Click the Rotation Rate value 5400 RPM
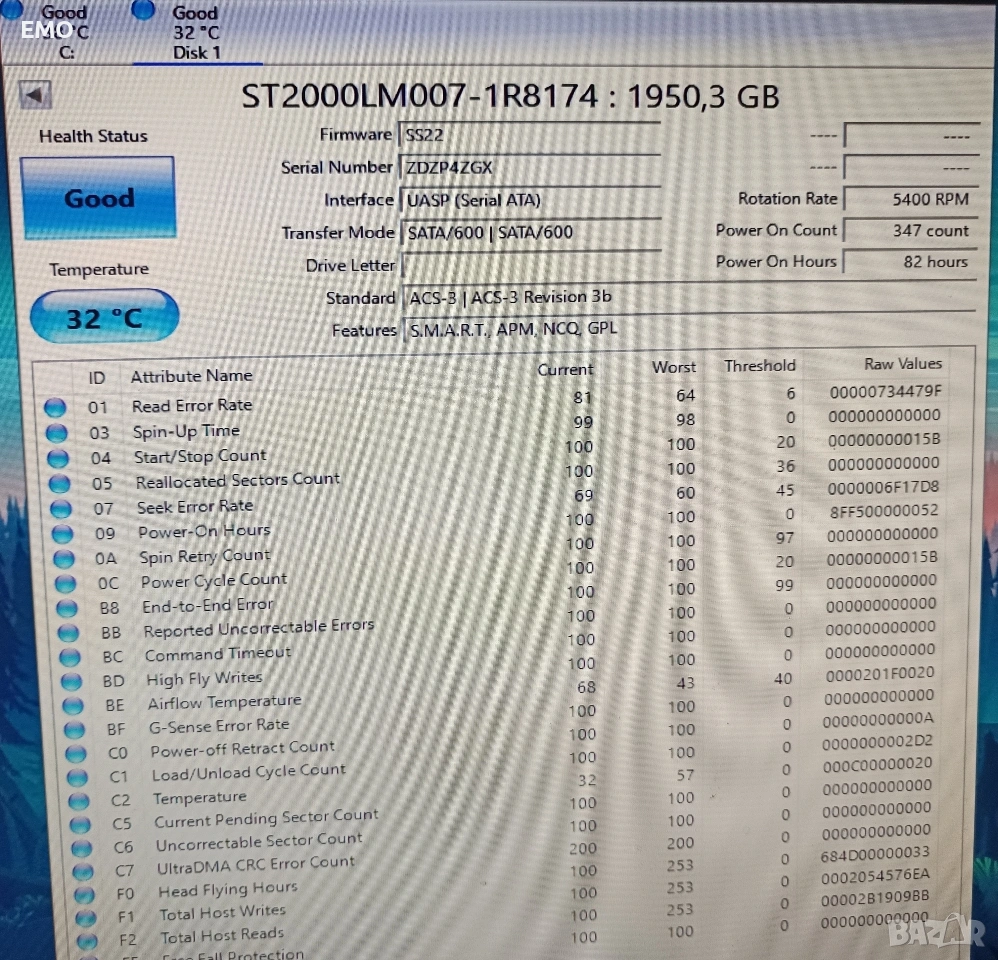Screen dimensions: 998x960 tap(910, 199)
